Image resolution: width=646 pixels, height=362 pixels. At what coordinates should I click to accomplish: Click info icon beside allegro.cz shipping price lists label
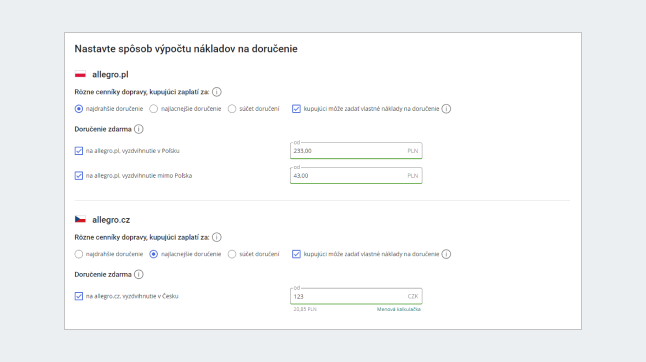[217, 237]
